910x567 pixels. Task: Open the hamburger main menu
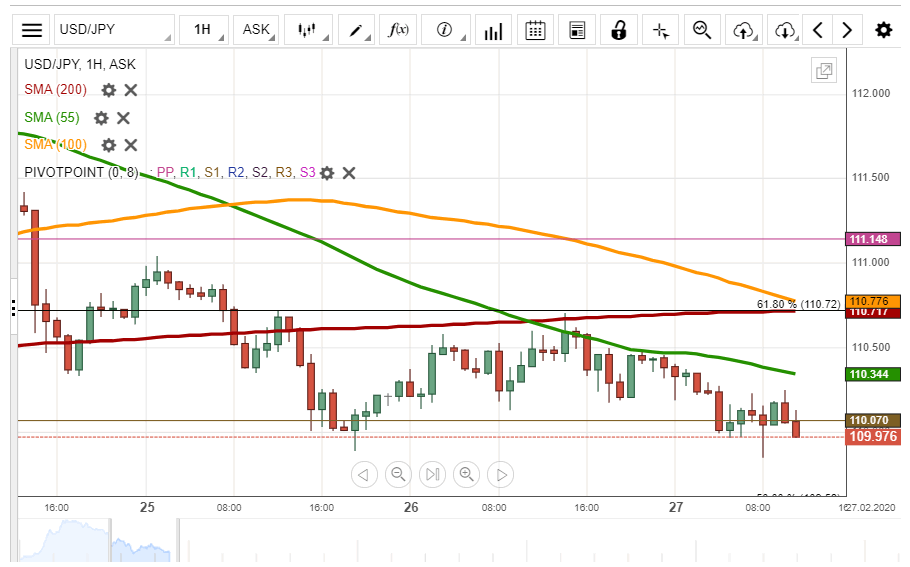32,30
